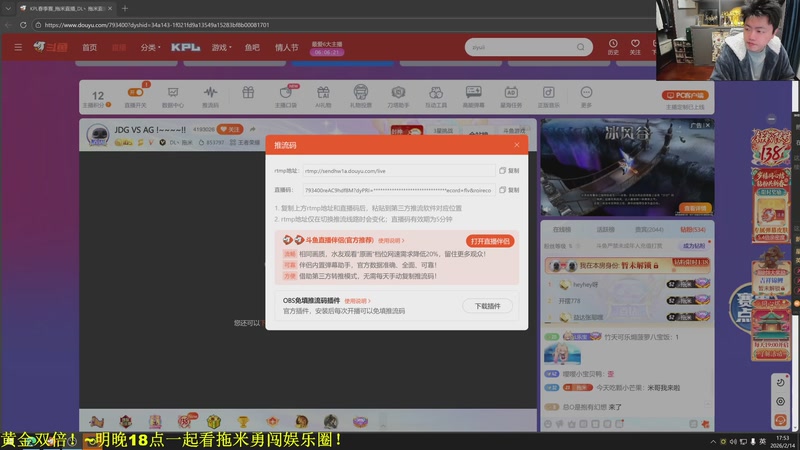Click the moon night-mode floating icon

point(781,383)
